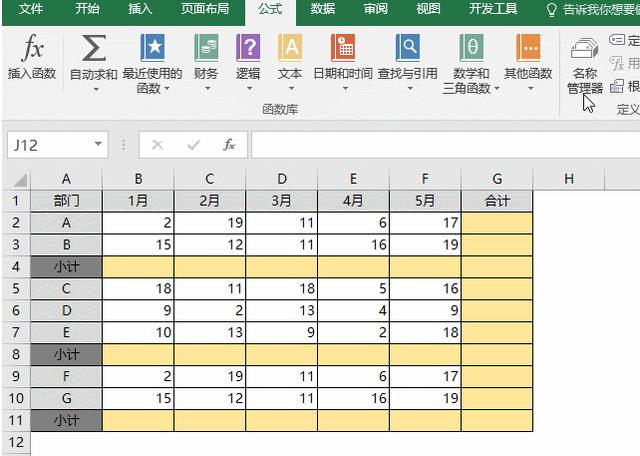640x456 pixels.
Task: Click the Select All corner triangle
Action: 18,179
